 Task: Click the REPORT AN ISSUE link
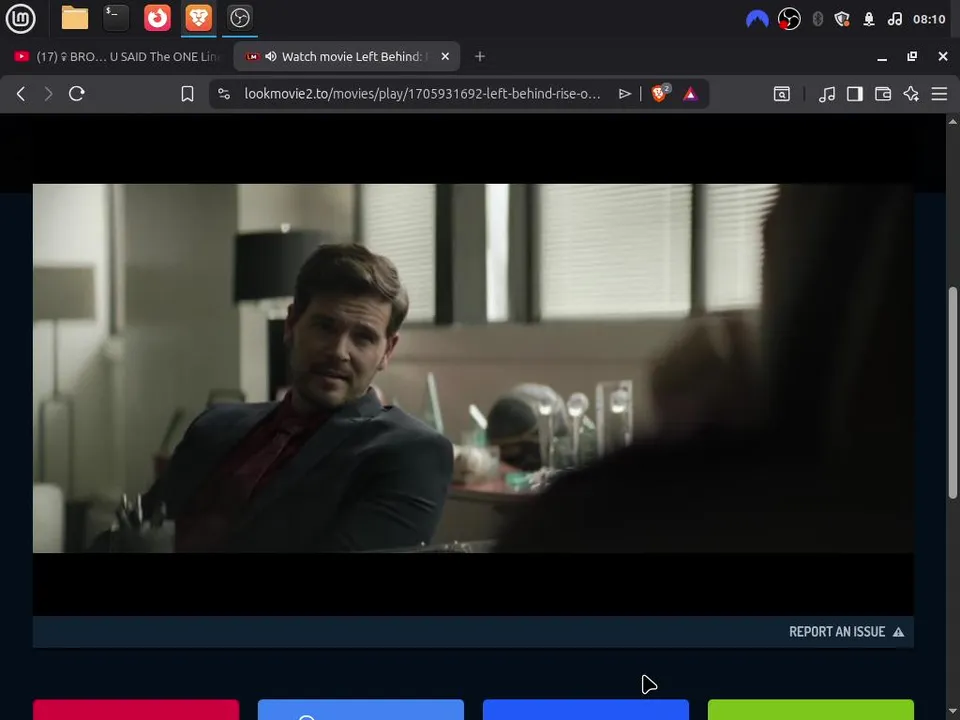point(846,632)
